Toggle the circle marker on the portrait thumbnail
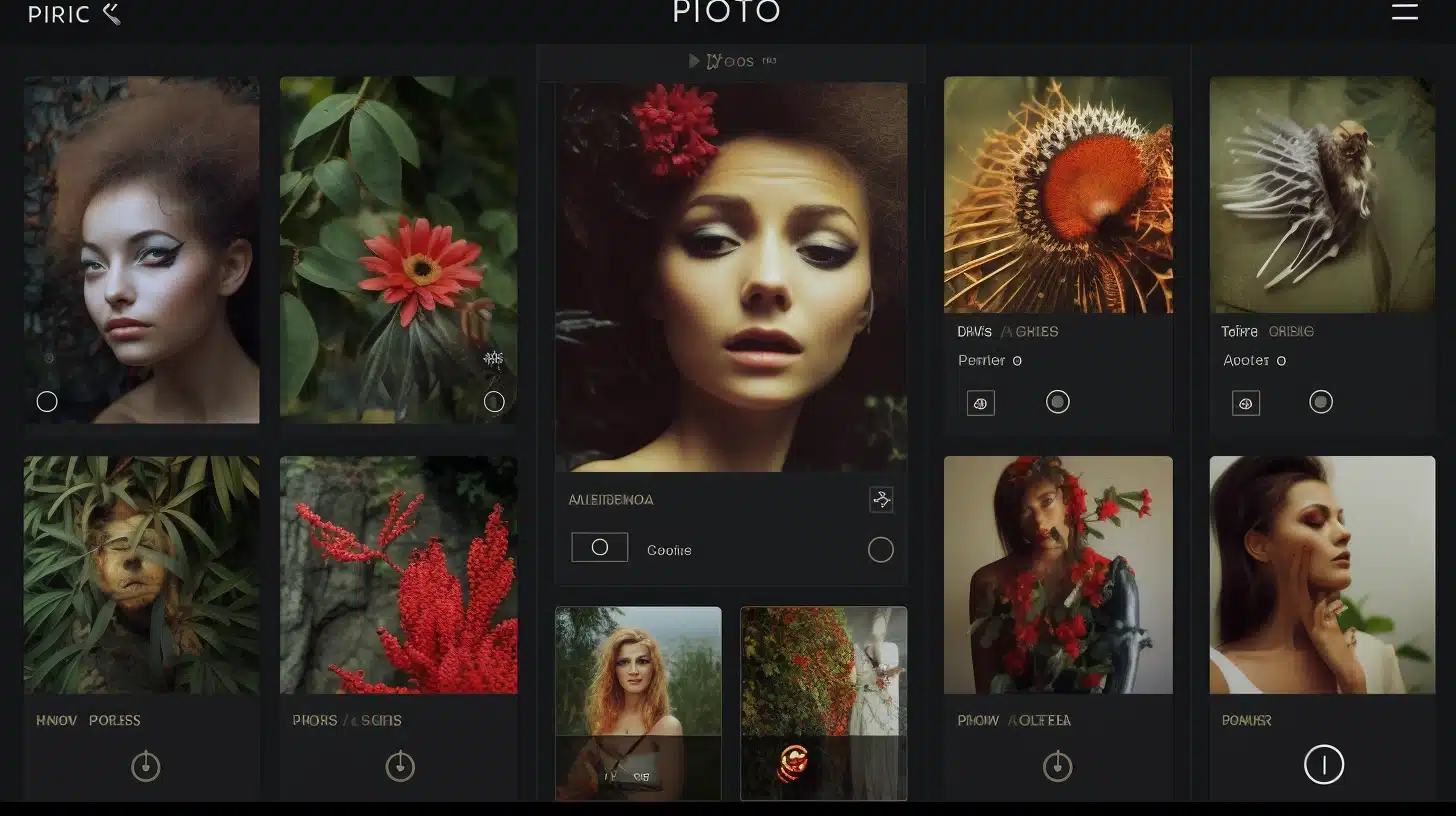Viewport: 1456px width, 816px height. (46, 401)
